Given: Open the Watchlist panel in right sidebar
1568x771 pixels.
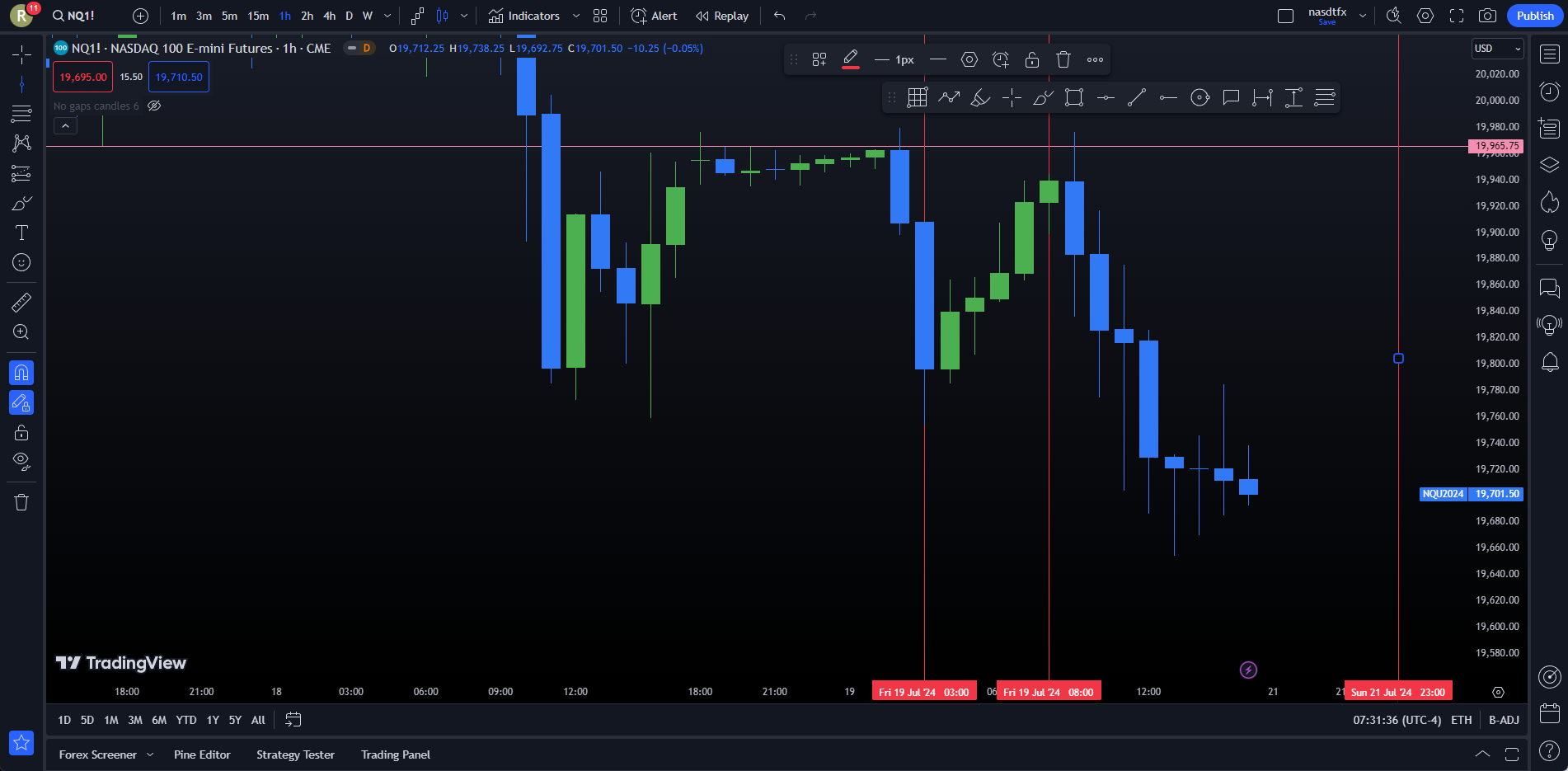Looking at the screenshot, I should pos(1550,54).
